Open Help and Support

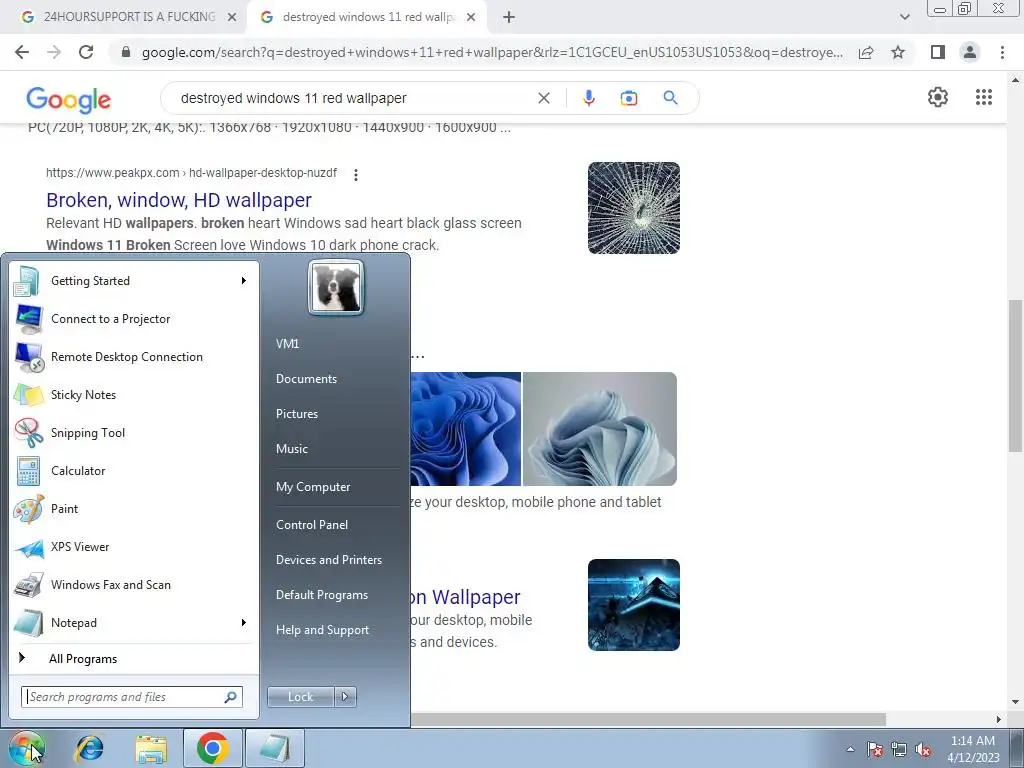(323, 630)
